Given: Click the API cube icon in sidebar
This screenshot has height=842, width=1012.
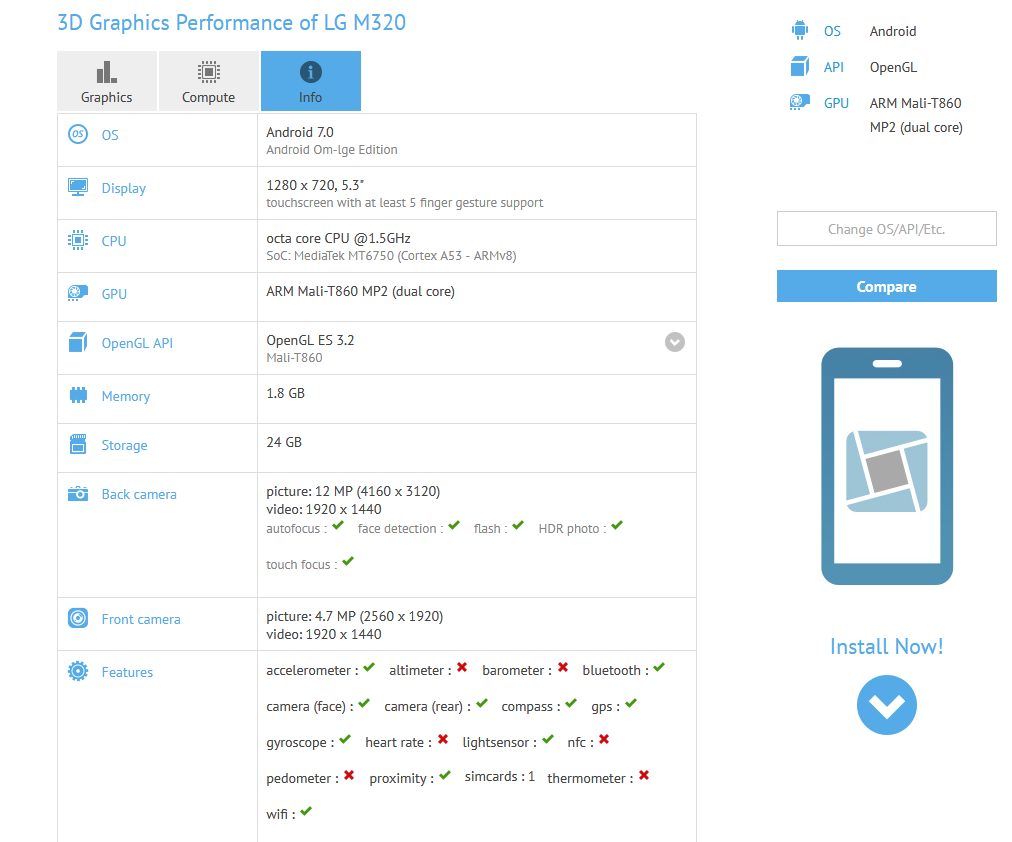Looking at the screenshot, I should (800, 66).
